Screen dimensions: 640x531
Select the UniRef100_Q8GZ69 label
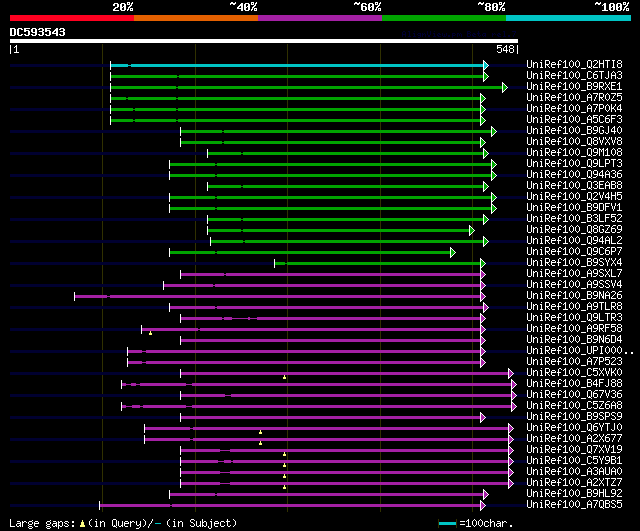574,230
